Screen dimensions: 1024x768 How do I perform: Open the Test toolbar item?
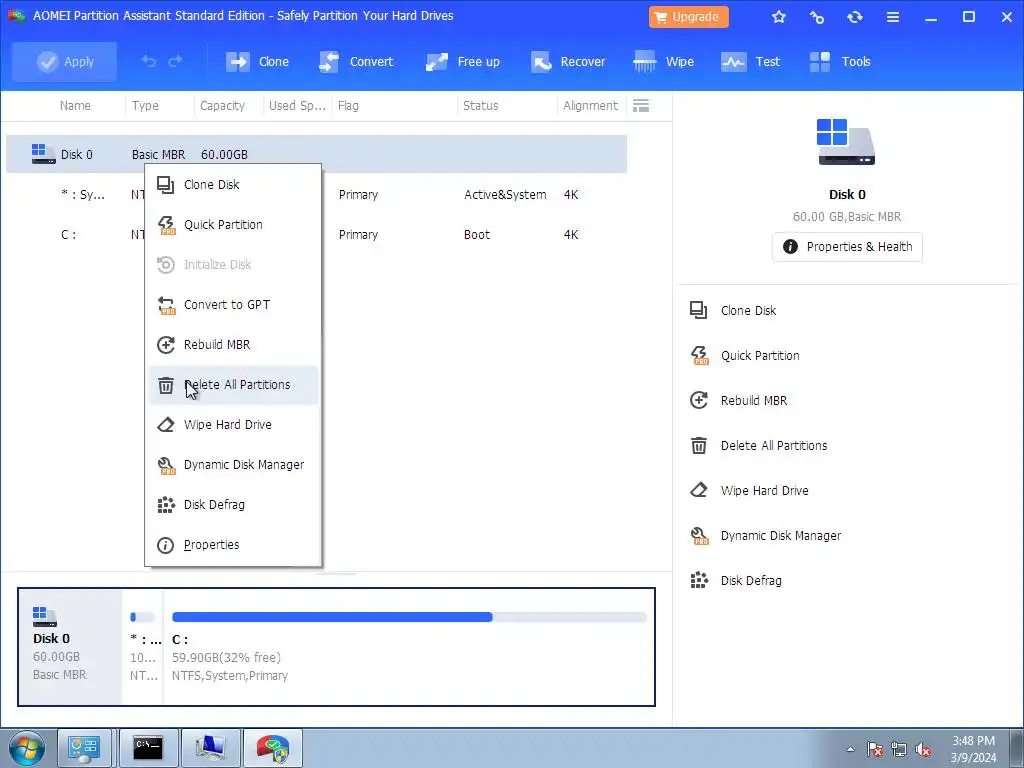(x=750, y=61)
